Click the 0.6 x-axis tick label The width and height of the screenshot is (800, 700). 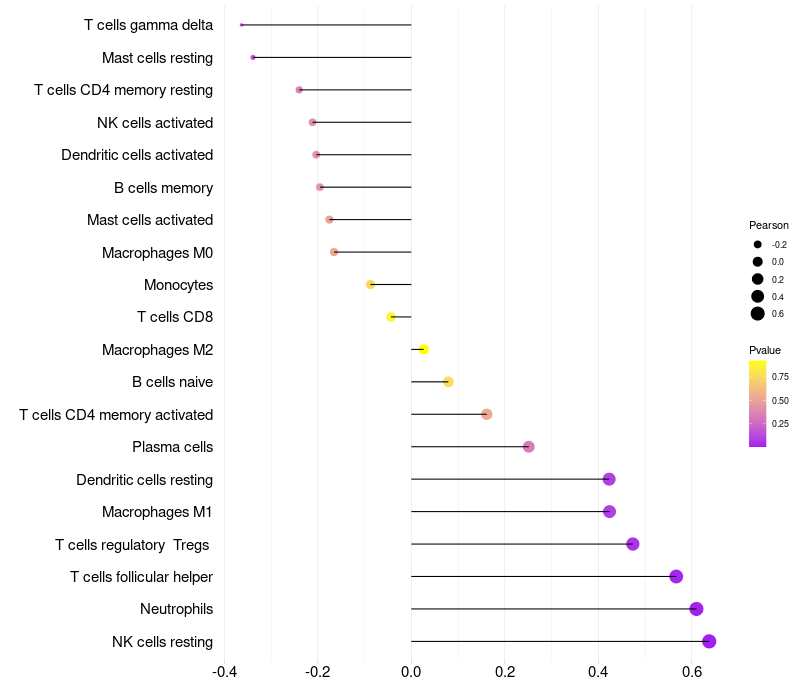692,671
